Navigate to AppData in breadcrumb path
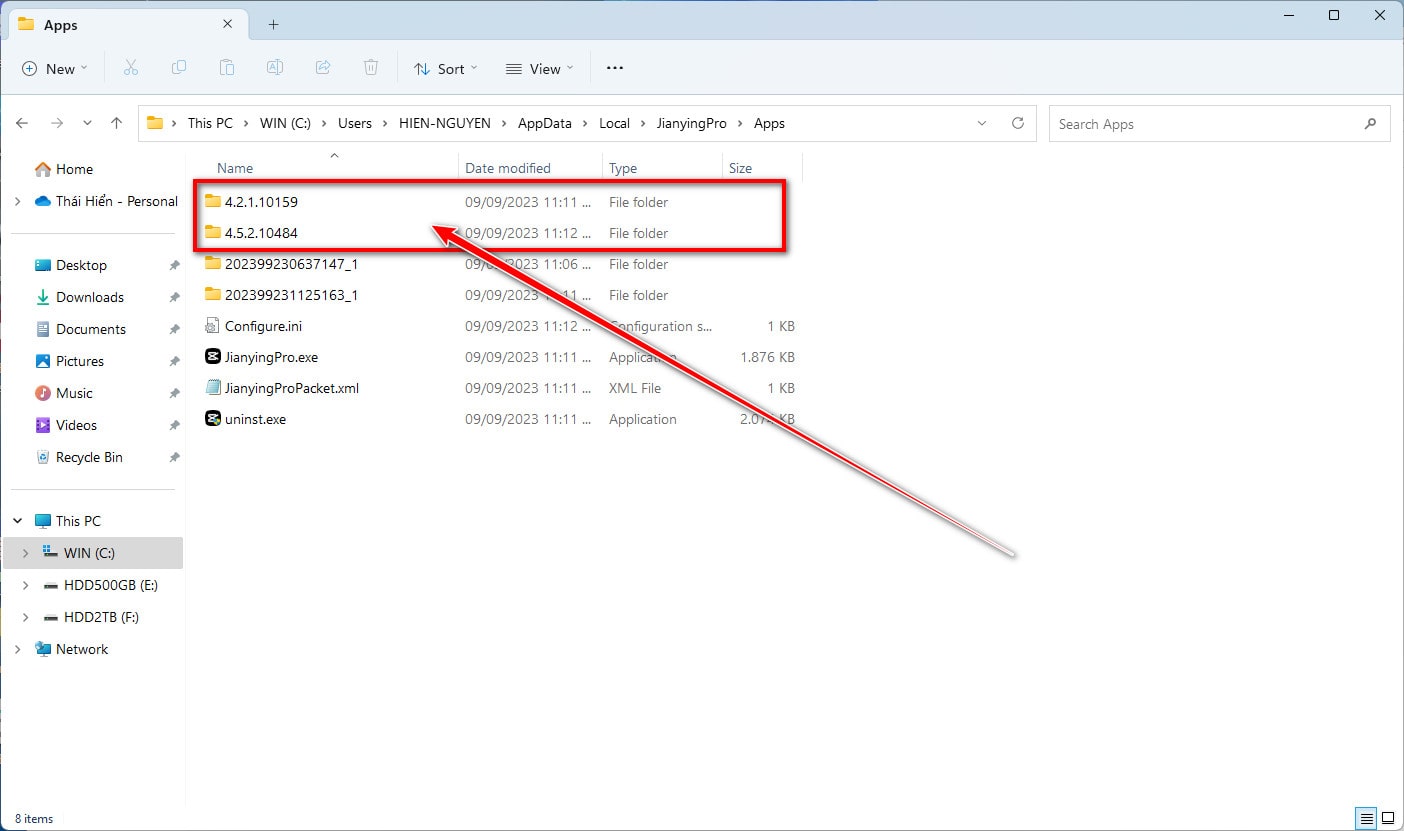The height and width of the screenshot is (831, 1404). tap(545, 123)
